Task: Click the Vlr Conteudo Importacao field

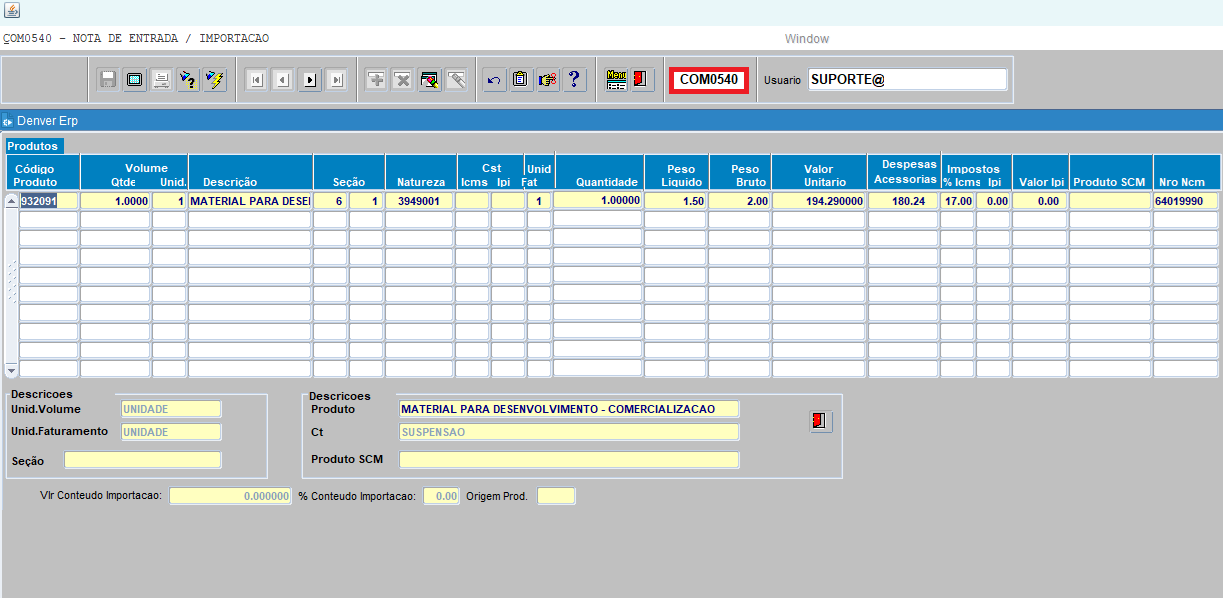Action: tap(231, 496)
